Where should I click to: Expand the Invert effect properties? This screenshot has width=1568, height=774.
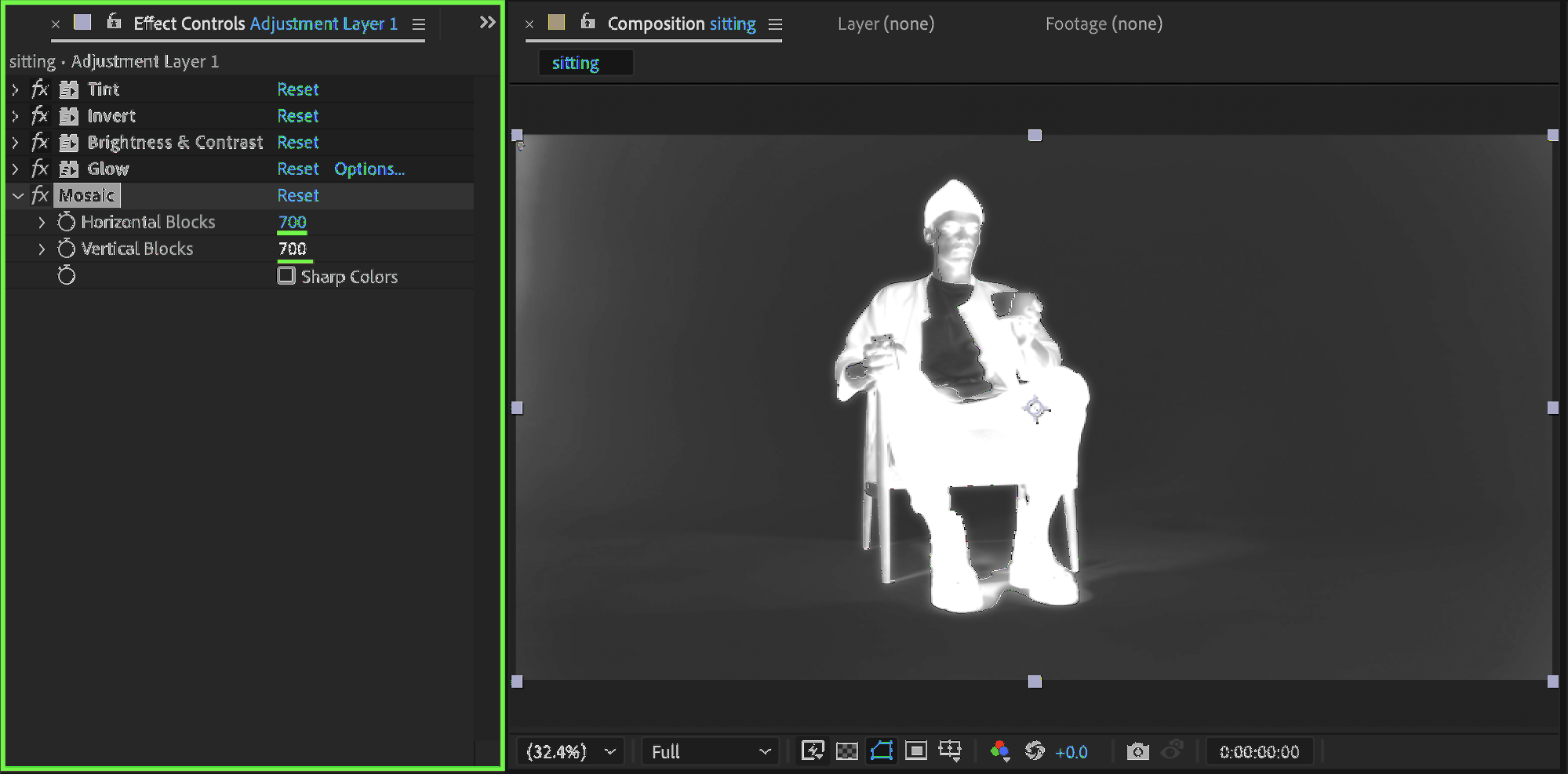click(x=15, y=116)
